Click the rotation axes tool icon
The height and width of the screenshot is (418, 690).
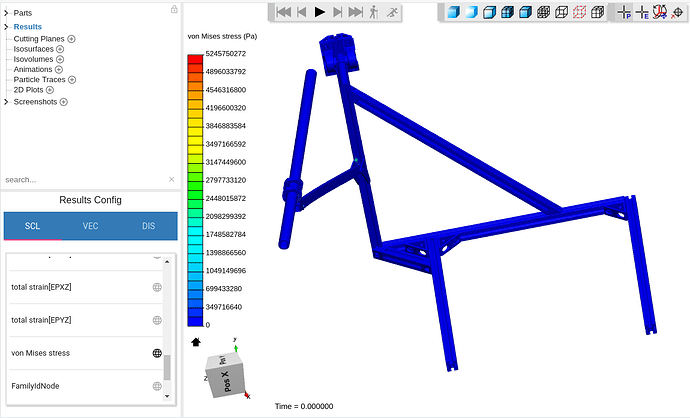point(660,12)
